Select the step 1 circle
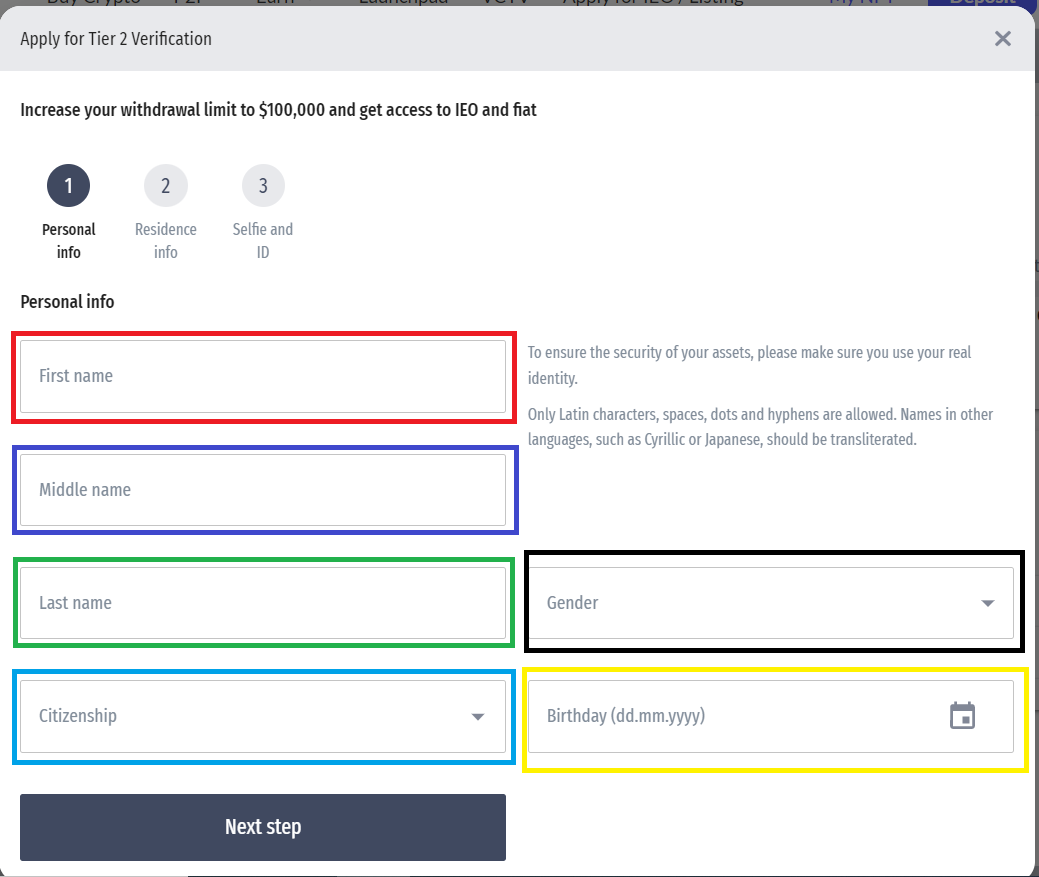Image resolution: width=1039 pixels, height=877 pixels. pyautogui.click(x=68, y=185)
